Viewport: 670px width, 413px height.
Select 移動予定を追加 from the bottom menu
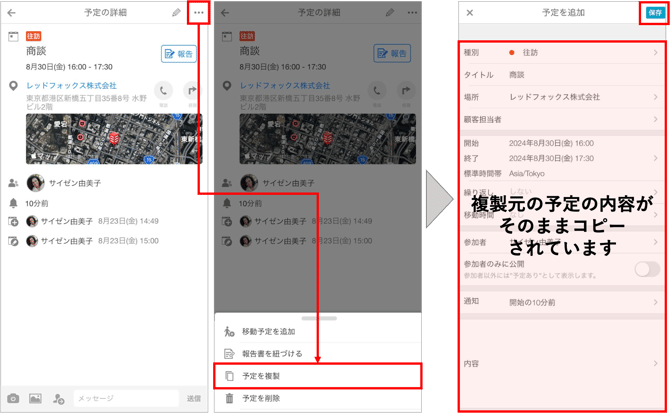[x=317, y=331]
